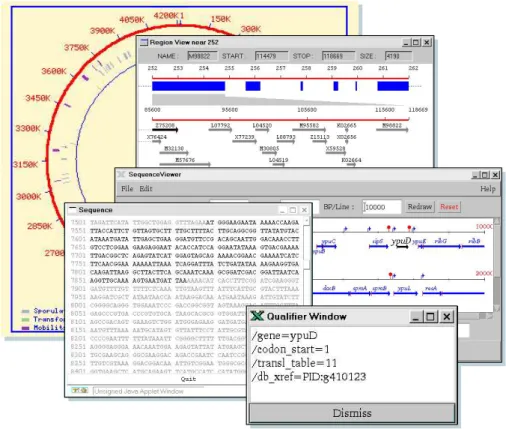Click sequence row 7501 in Sequence window
This screenshot has height=429, width=506.
coord(185,222)
